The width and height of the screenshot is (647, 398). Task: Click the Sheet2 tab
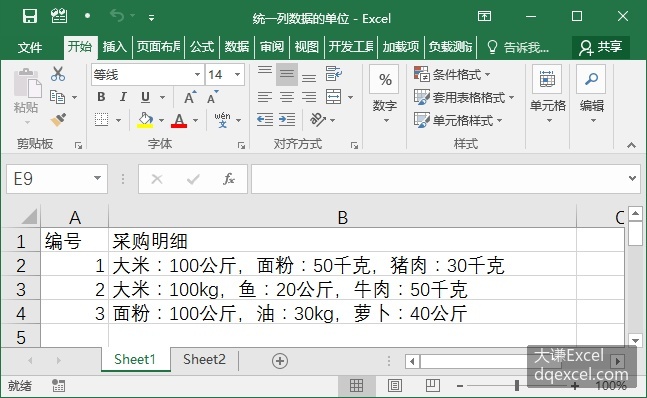click(x=204, y=360)
